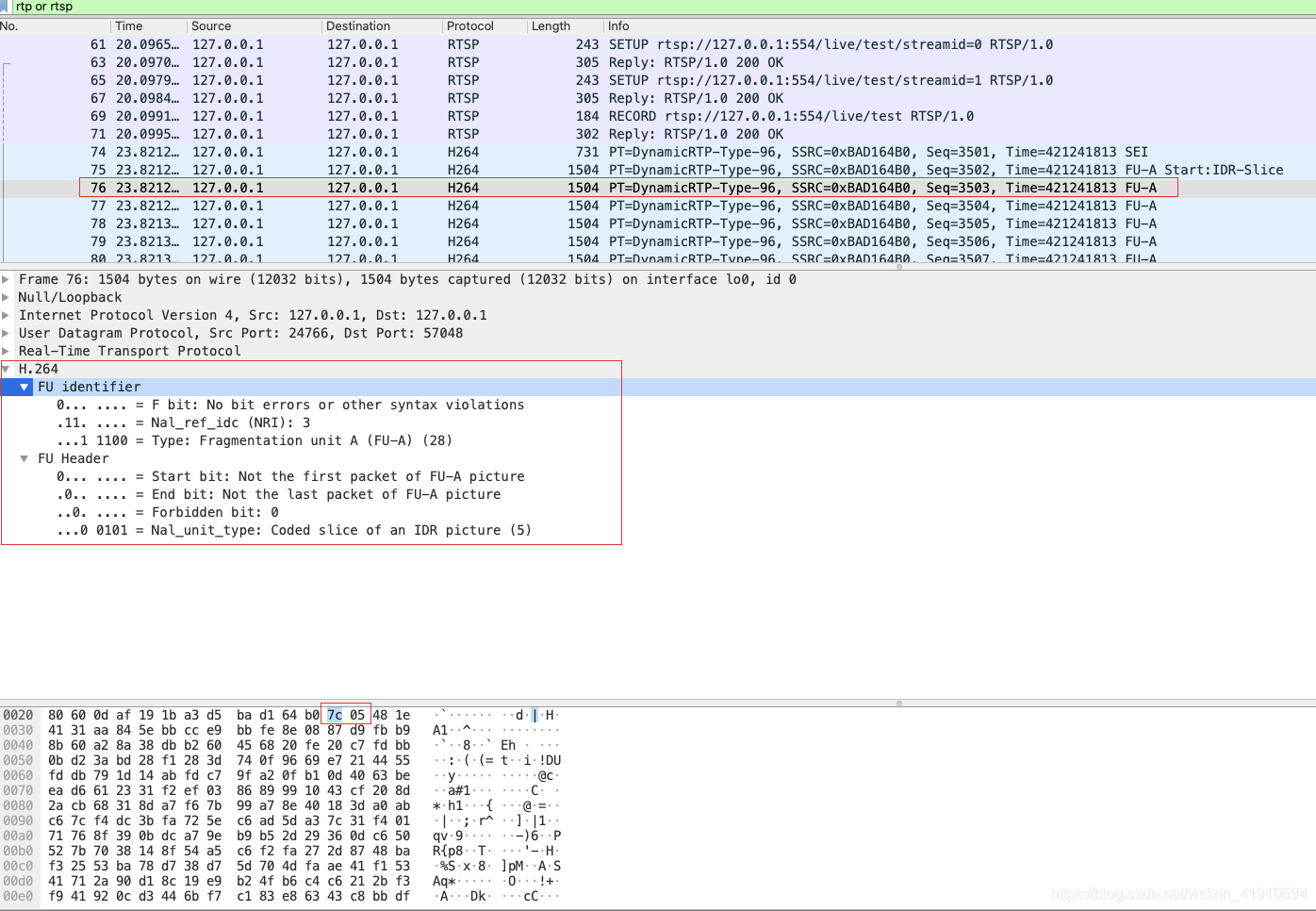Image resolution: width=1316 pixels, height=911 pixels.
Task: Select packet 78 with Seq=3505
Action: 658,224
